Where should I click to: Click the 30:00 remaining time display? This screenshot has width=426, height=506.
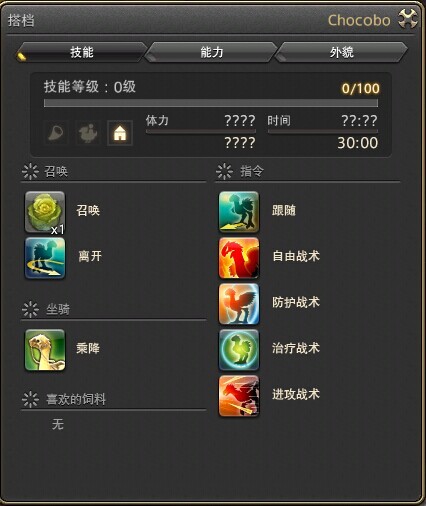coord(358,143)
